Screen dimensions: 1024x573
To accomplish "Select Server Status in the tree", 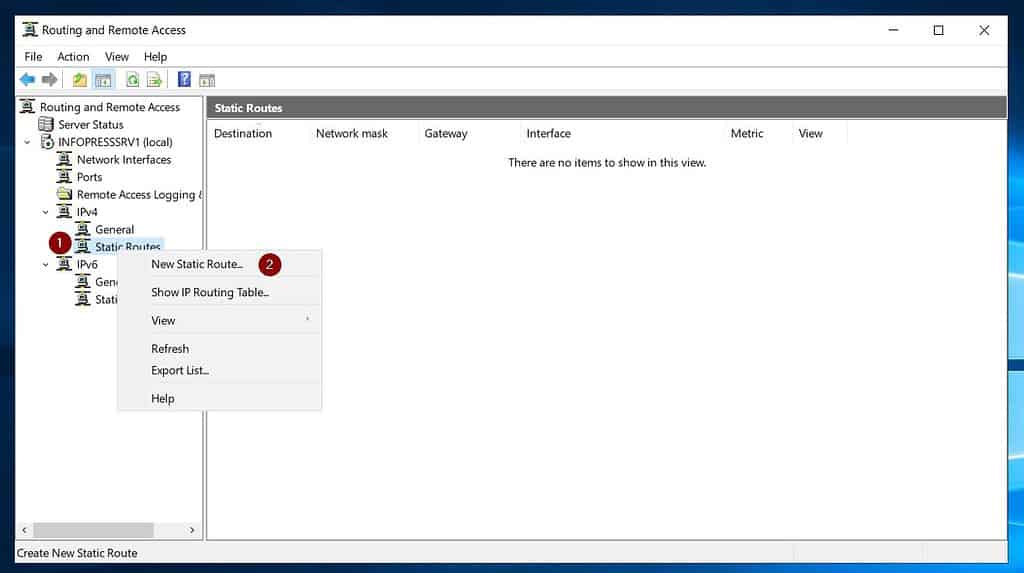I will coord(91,124).
